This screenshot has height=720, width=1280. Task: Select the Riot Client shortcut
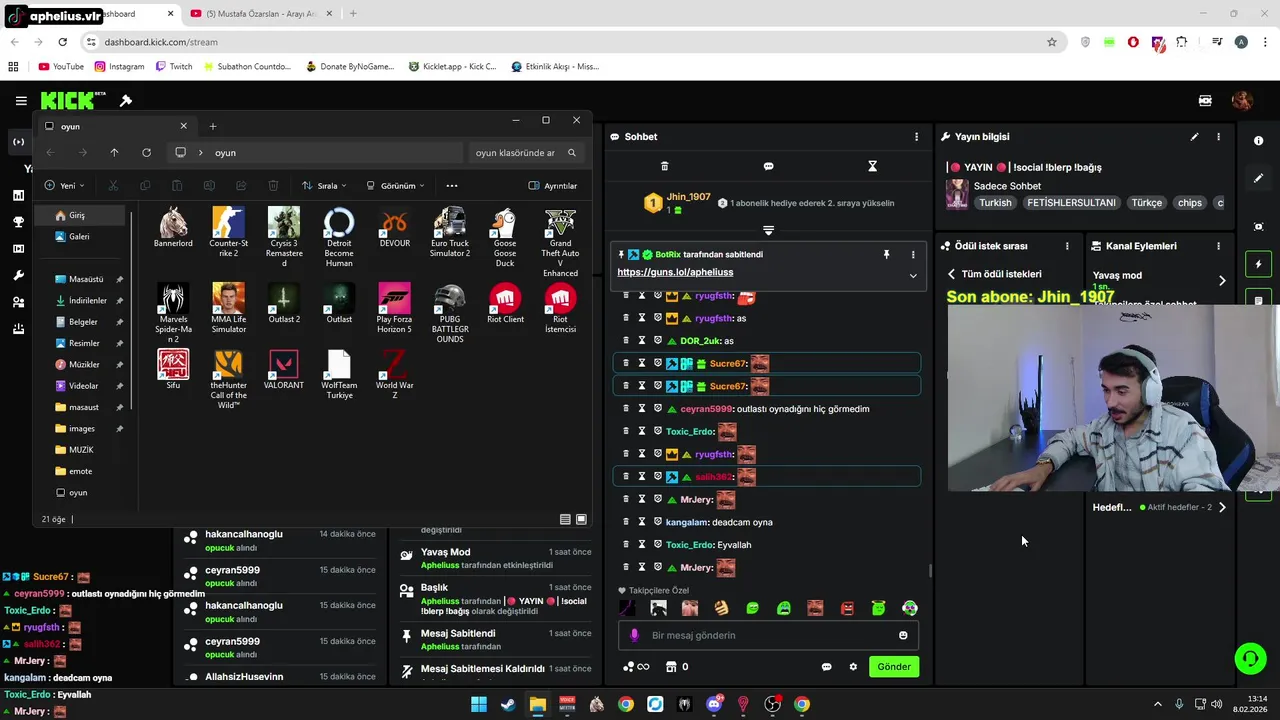pos(505,304)
